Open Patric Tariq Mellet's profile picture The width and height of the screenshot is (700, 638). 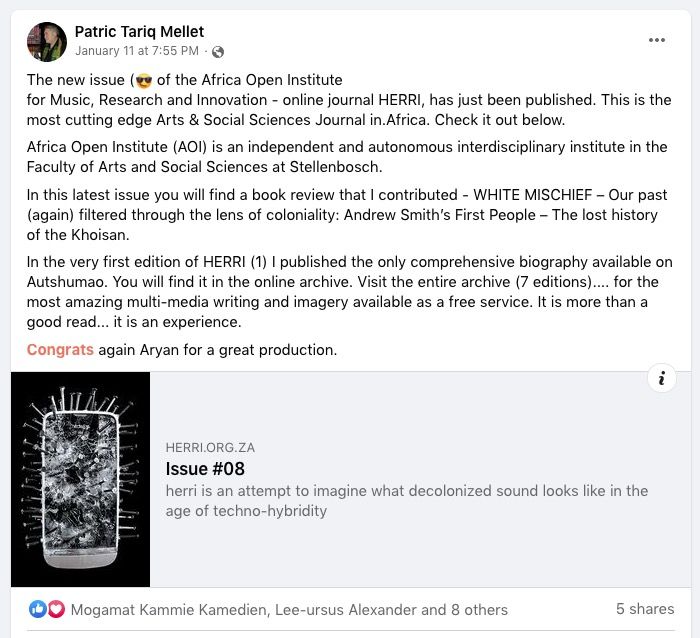(47, 41)
